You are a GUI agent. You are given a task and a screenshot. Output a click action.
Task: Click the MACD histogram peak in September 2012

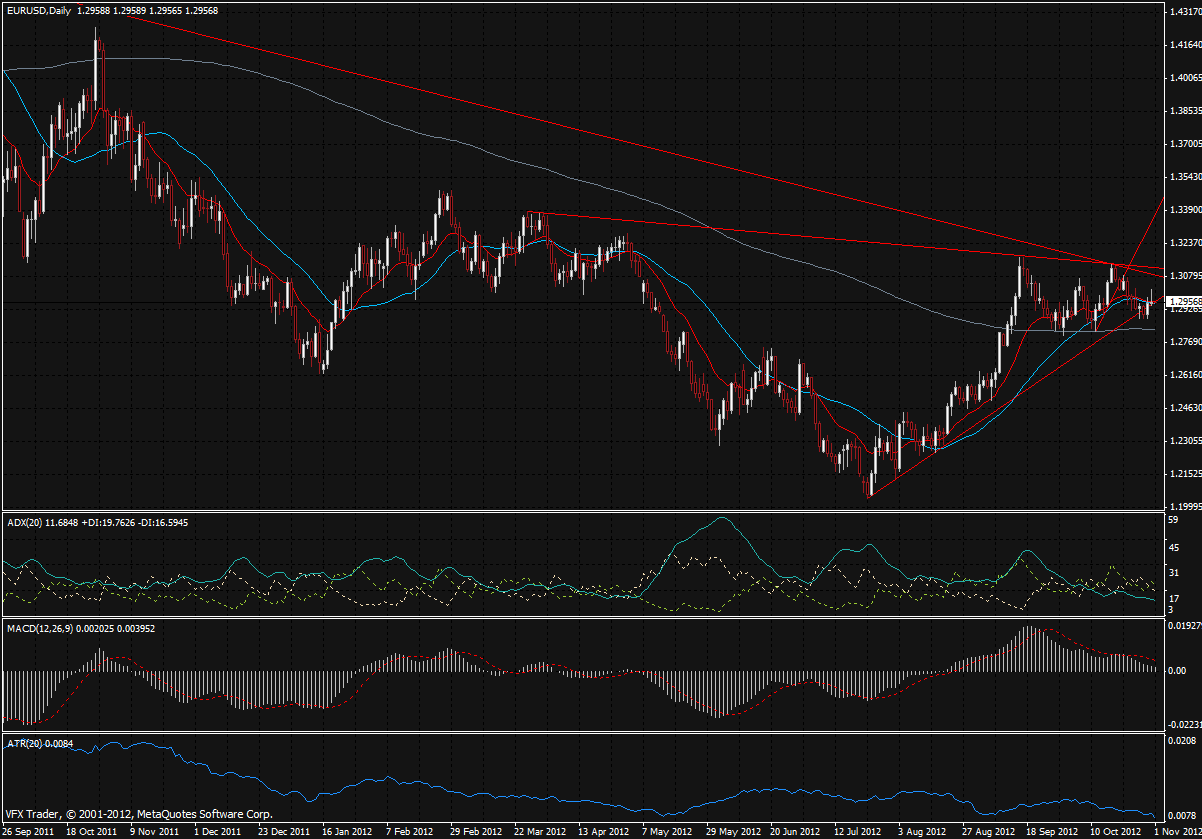[x=1027, y=630]
